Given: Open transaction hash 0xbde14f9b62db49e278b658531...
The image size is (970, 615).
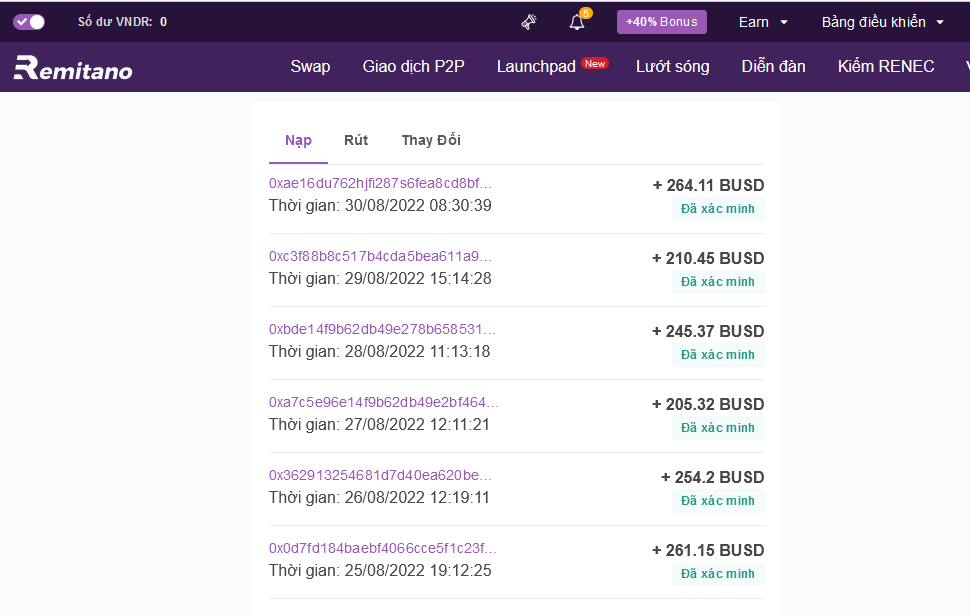Looking at the screenshot, I should click(382, 329).
